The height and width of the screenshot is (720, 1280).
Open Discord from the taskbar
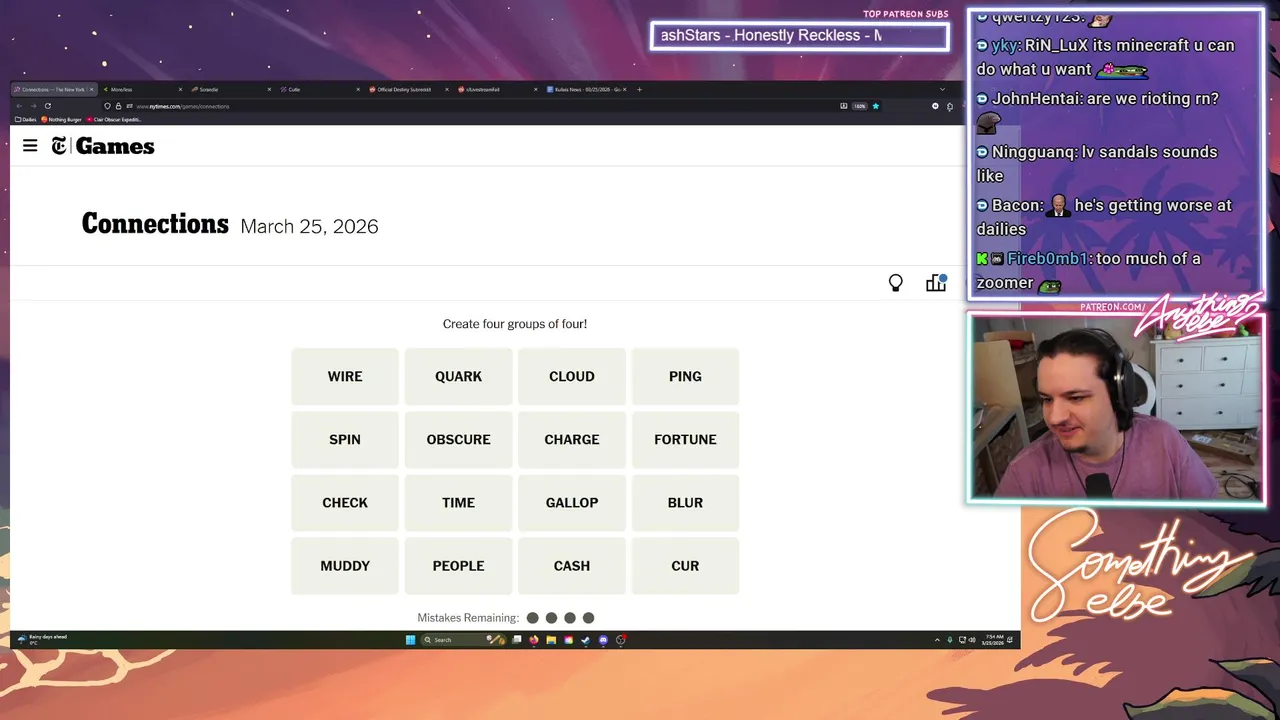603,640
